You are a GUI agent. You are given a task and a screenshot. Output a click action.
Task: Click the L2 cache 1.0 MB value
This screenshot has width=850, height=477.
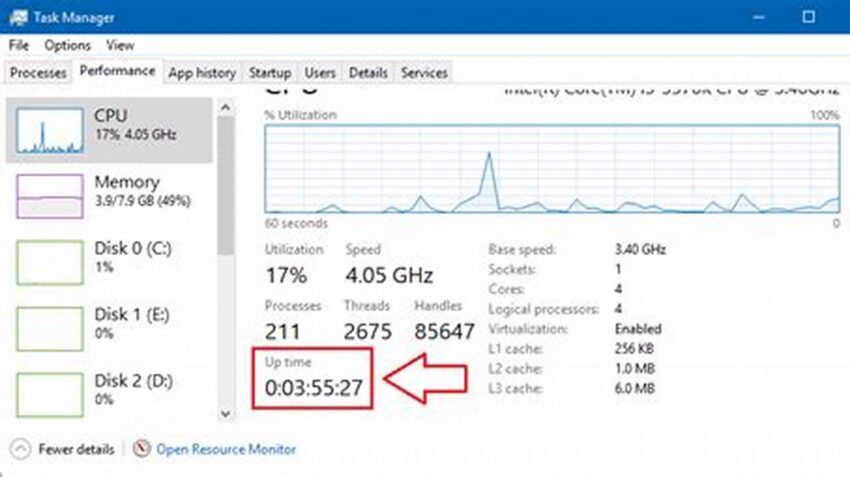tap(634, 369)
